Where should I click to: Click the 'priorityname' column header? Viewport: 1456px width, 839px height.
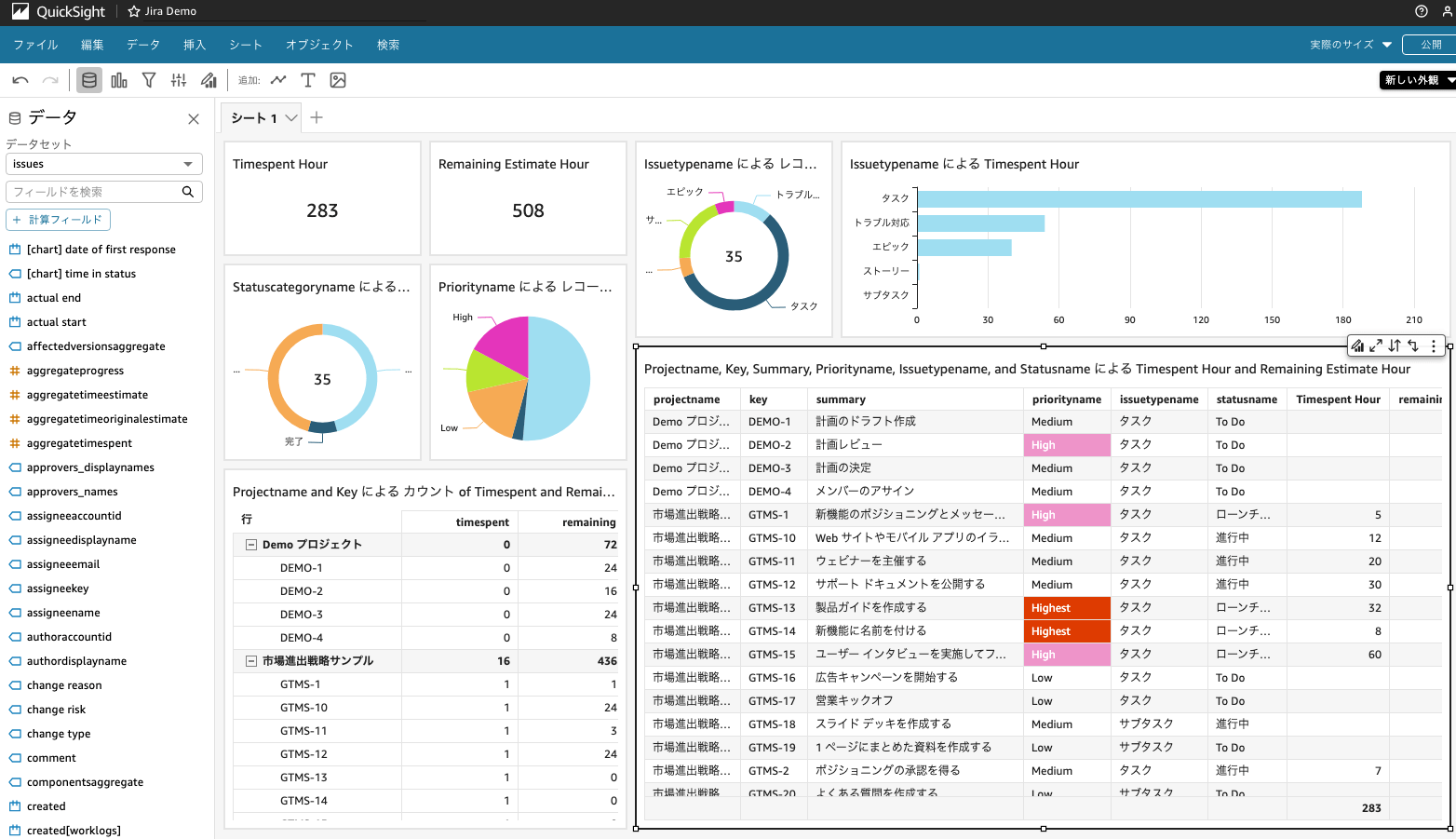pos(1067,399)
